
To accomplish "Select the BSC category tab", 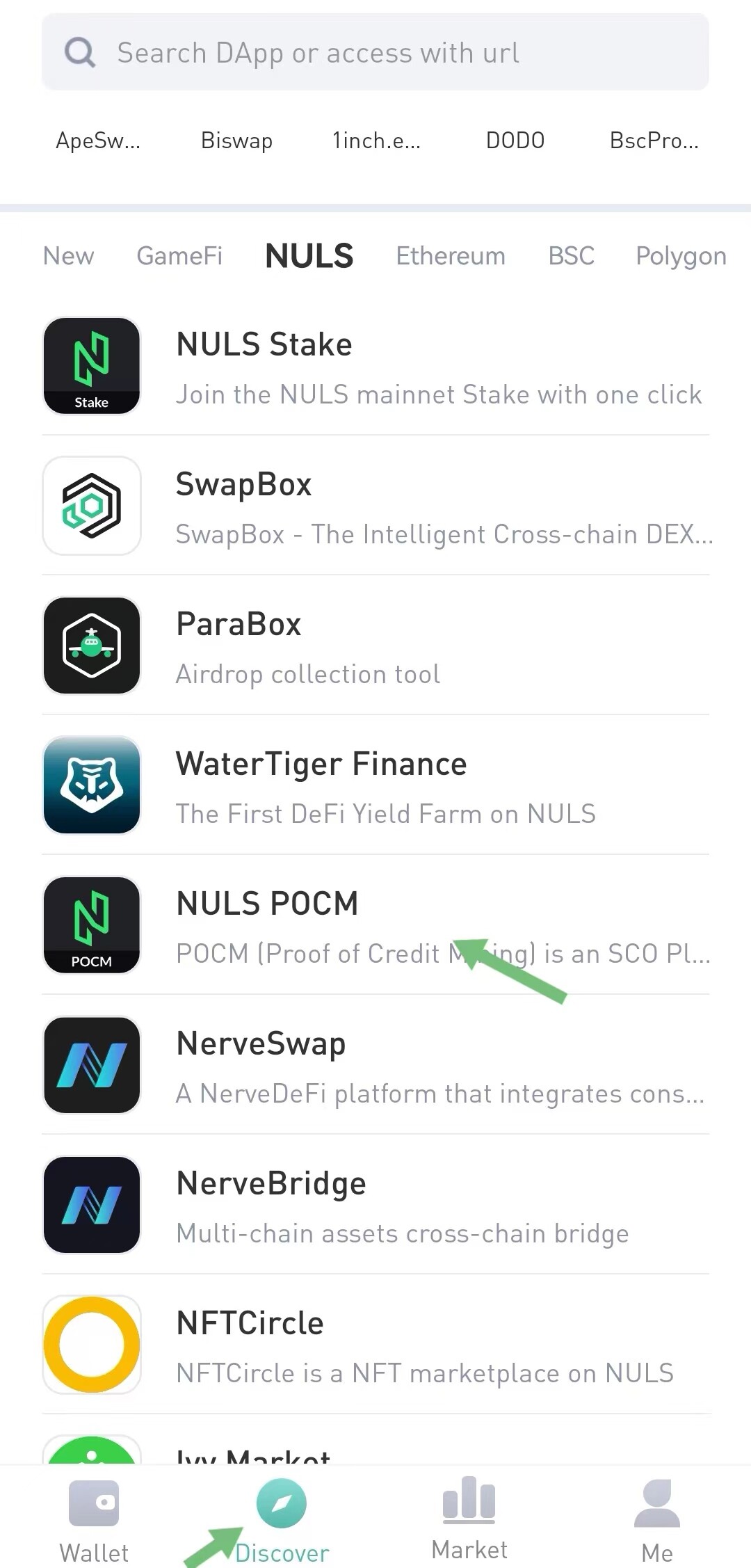I will tap(571, 256).
